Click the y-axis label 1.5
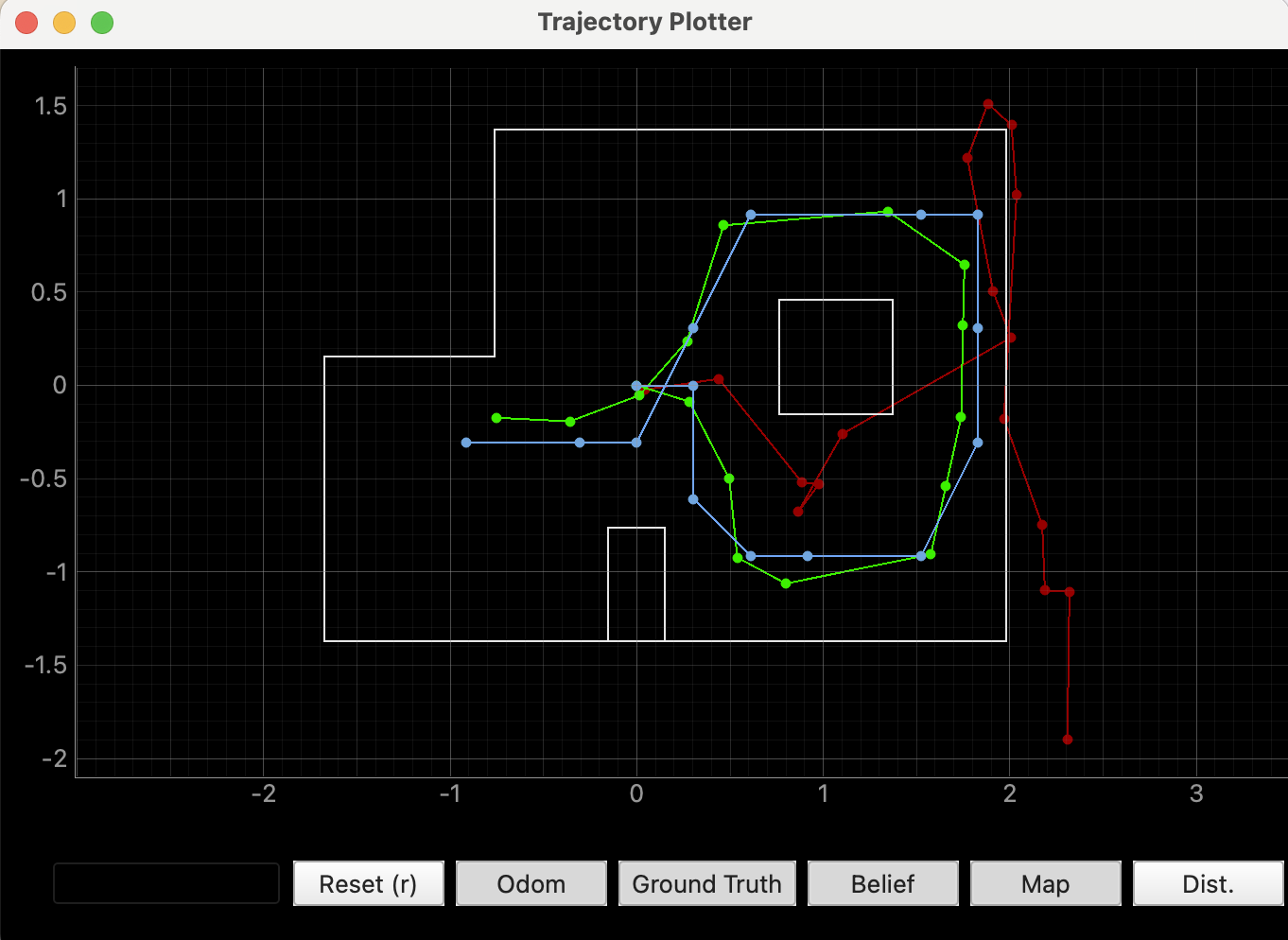1288x940 pixels. [51, 106]
